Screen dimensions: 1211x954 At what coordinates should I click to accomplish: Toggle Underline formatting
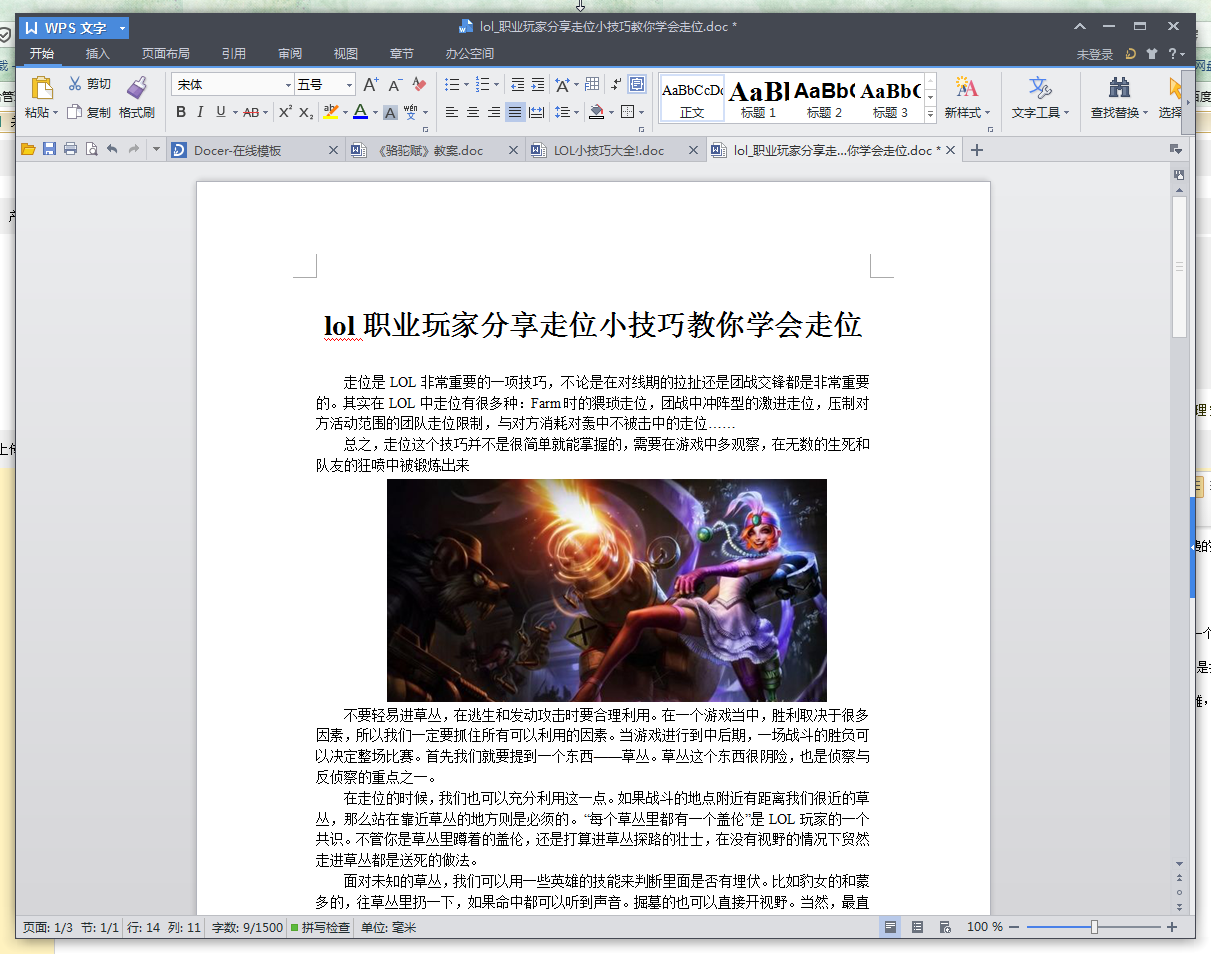pos(220,112)
